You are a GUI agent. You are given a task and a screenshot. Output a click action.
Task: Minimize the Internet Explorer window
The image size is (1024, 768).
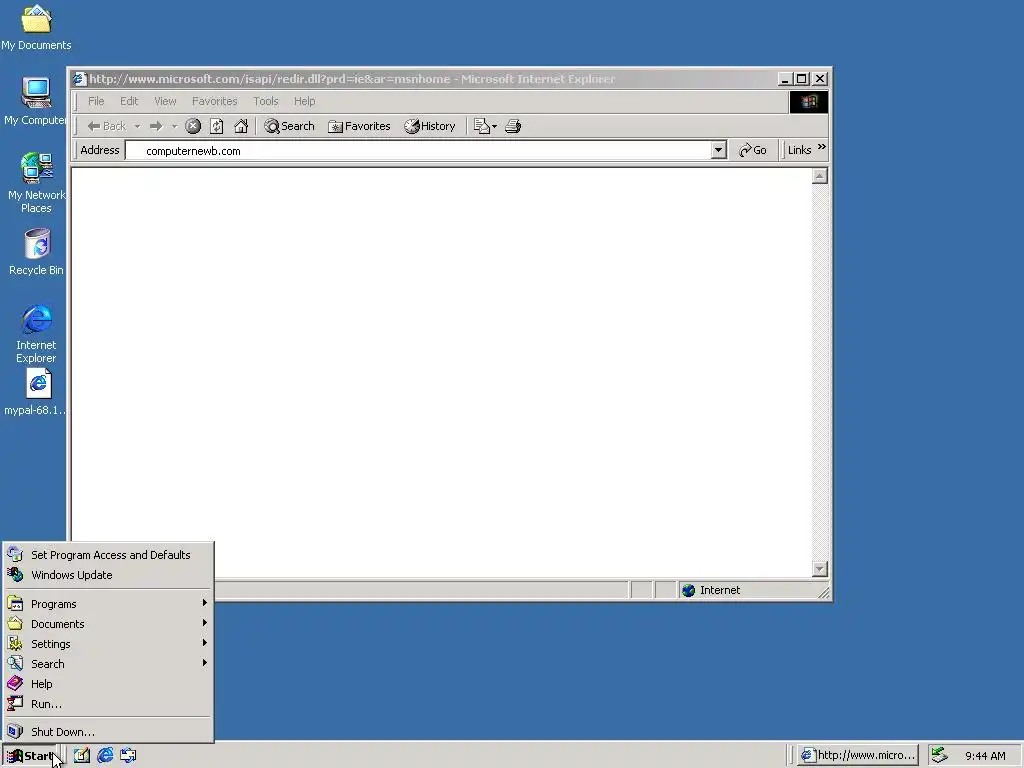(786, 79)
